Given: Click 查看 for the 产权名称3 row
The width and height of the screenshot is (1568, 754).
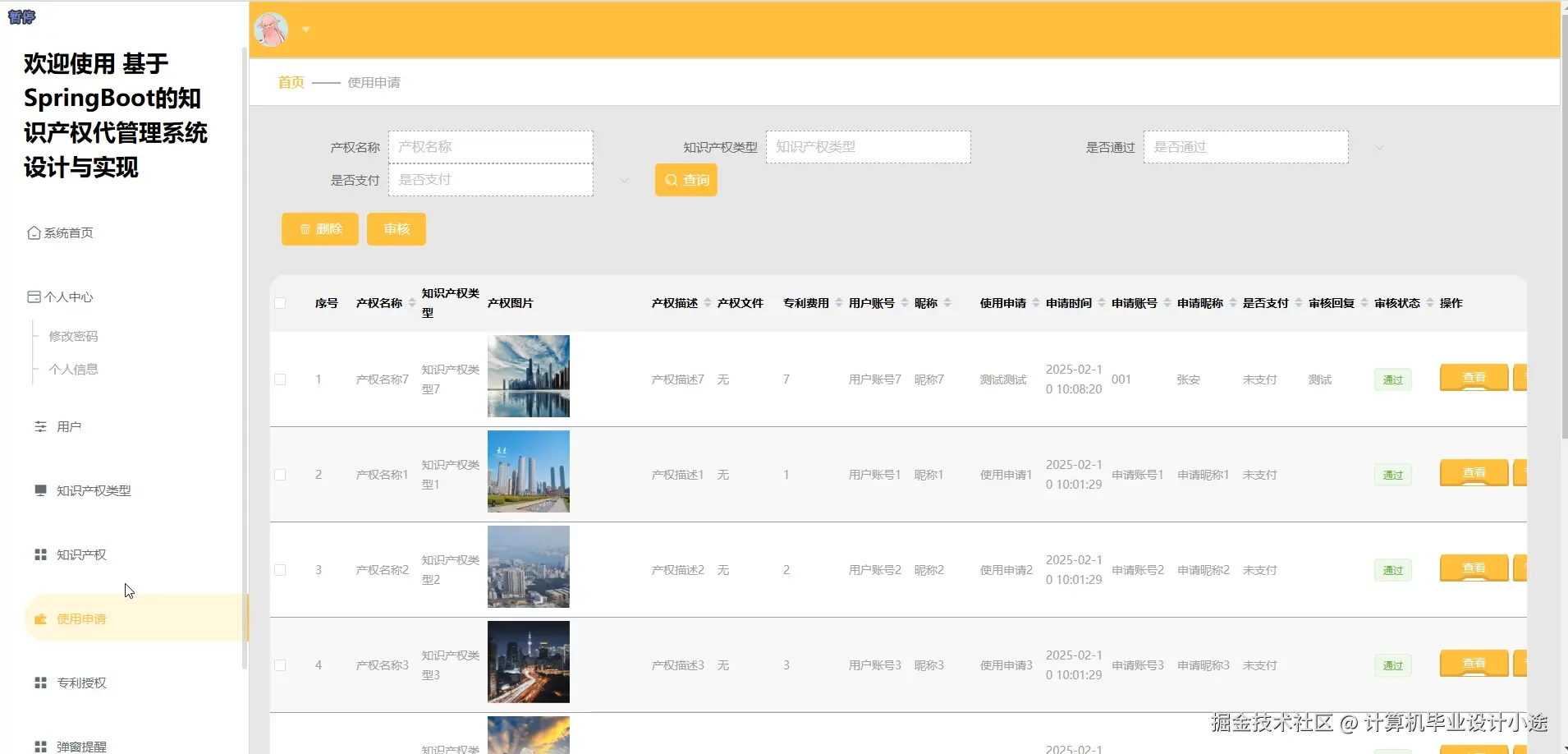Looking at the screenshot, I should [1474, 664].
